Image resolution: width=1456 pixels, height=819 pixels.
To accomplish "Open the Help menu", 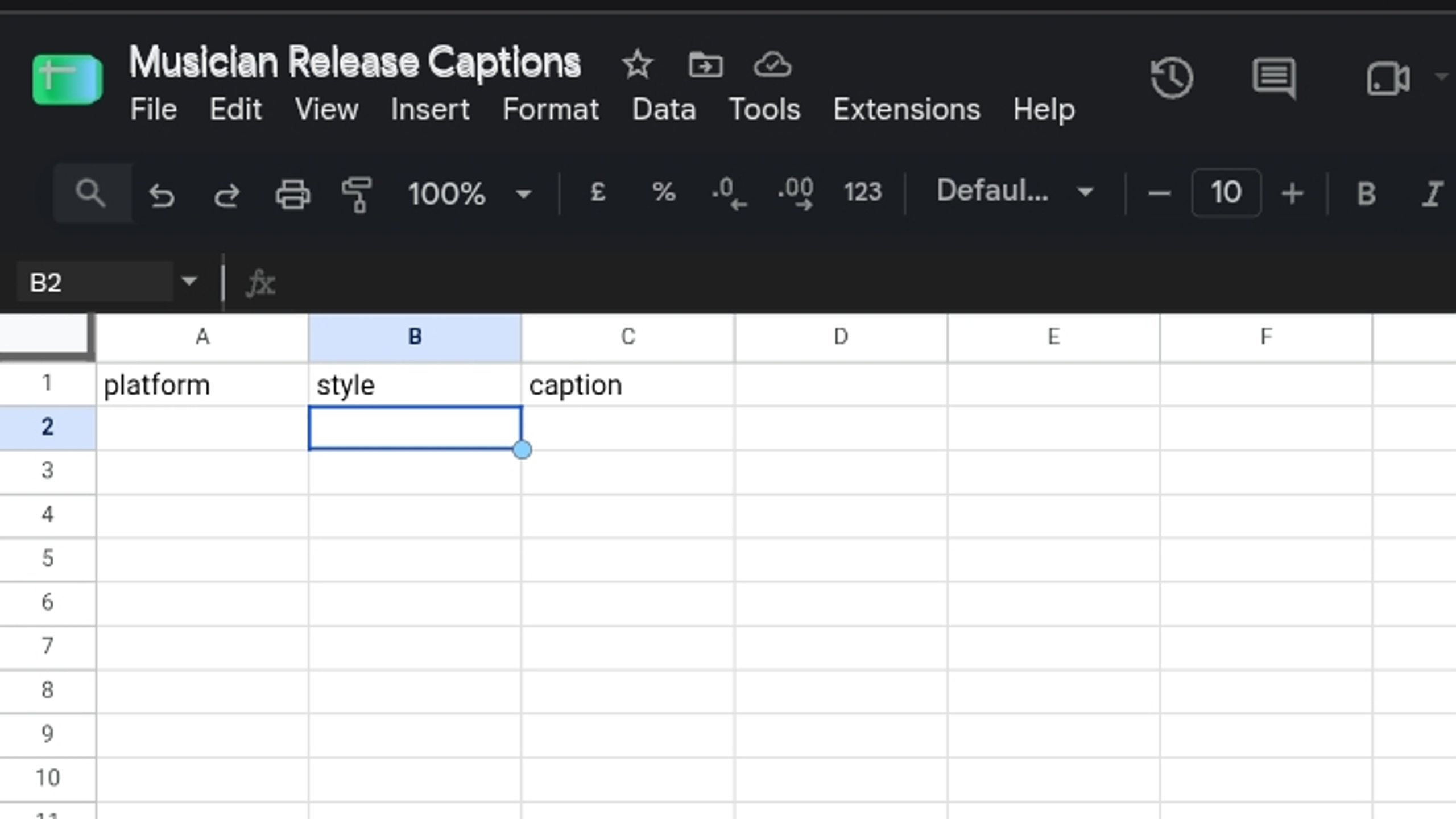I will click(1044, 109).
